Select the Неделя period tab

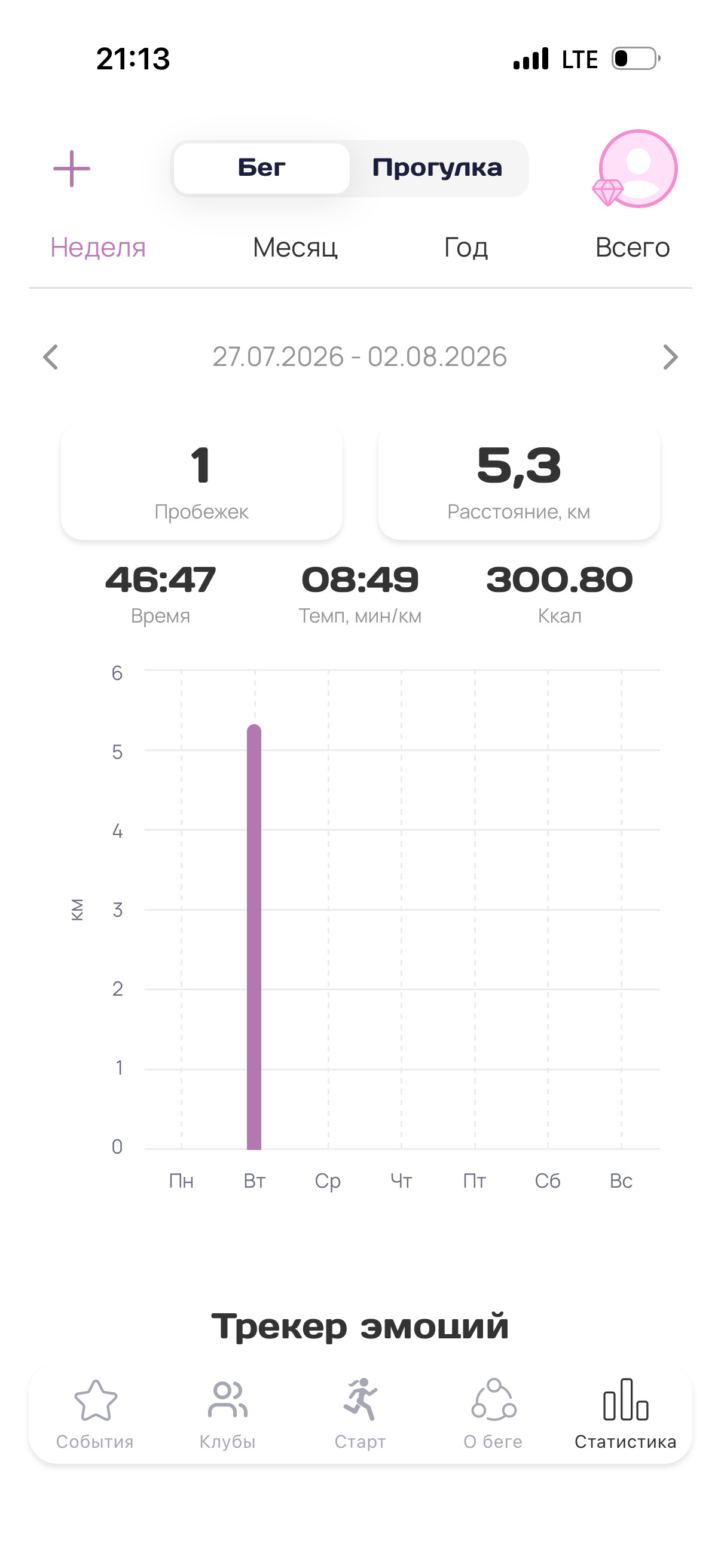point(98,248)
